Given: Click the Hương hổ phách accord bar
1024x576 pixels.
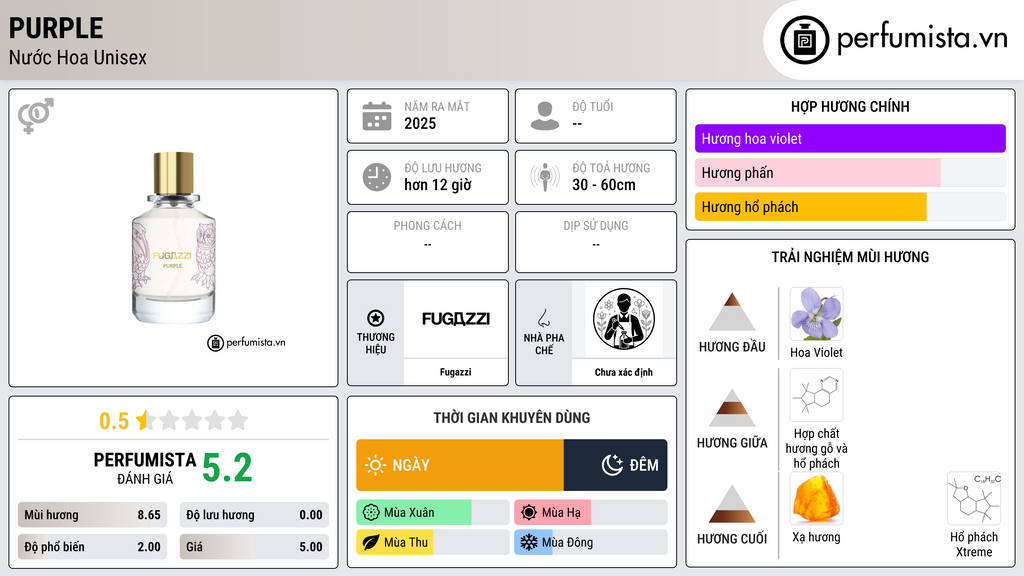Looking at the screenshot, I should [850, 207].
